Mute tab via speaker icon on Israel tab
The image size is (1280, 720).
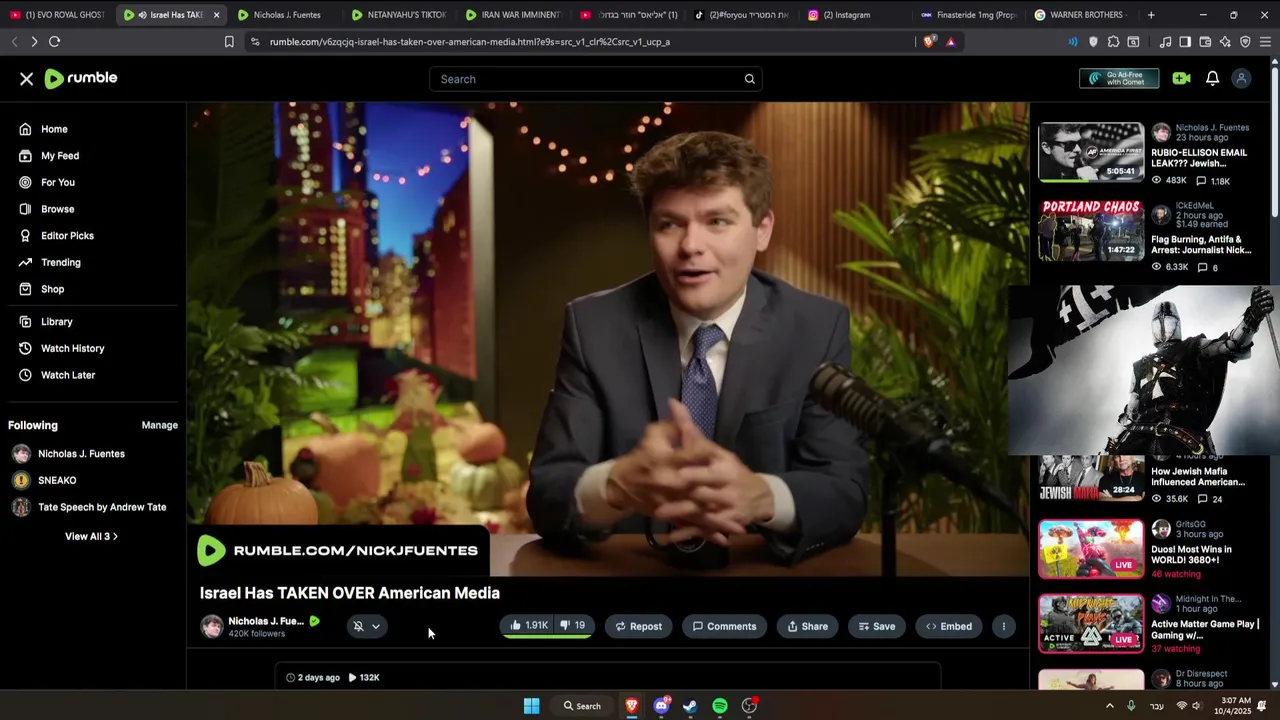142,15
